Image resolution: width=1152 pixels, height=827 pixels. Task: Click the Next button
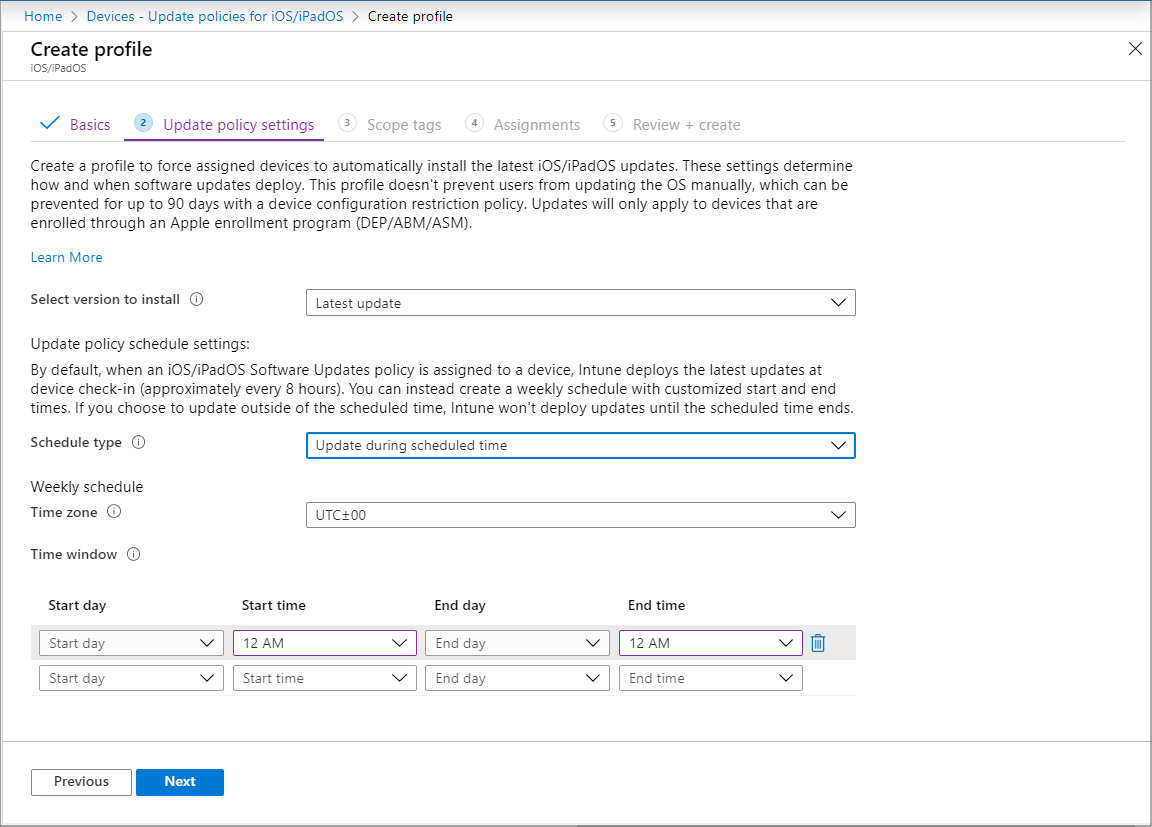[x=180, y=782]
